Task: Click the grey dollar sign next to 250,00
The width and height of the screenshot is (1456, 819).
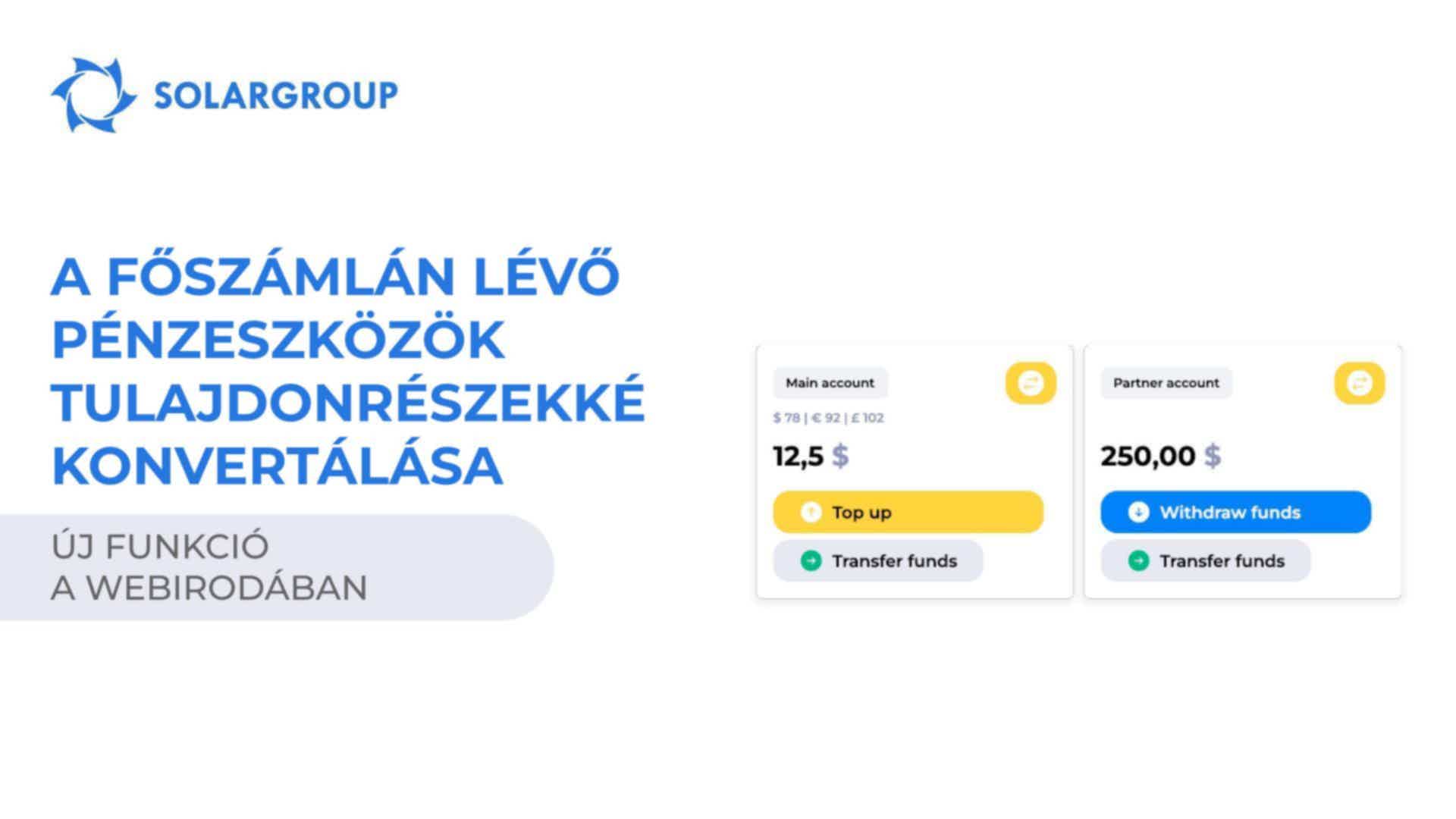Action: 1213,456
